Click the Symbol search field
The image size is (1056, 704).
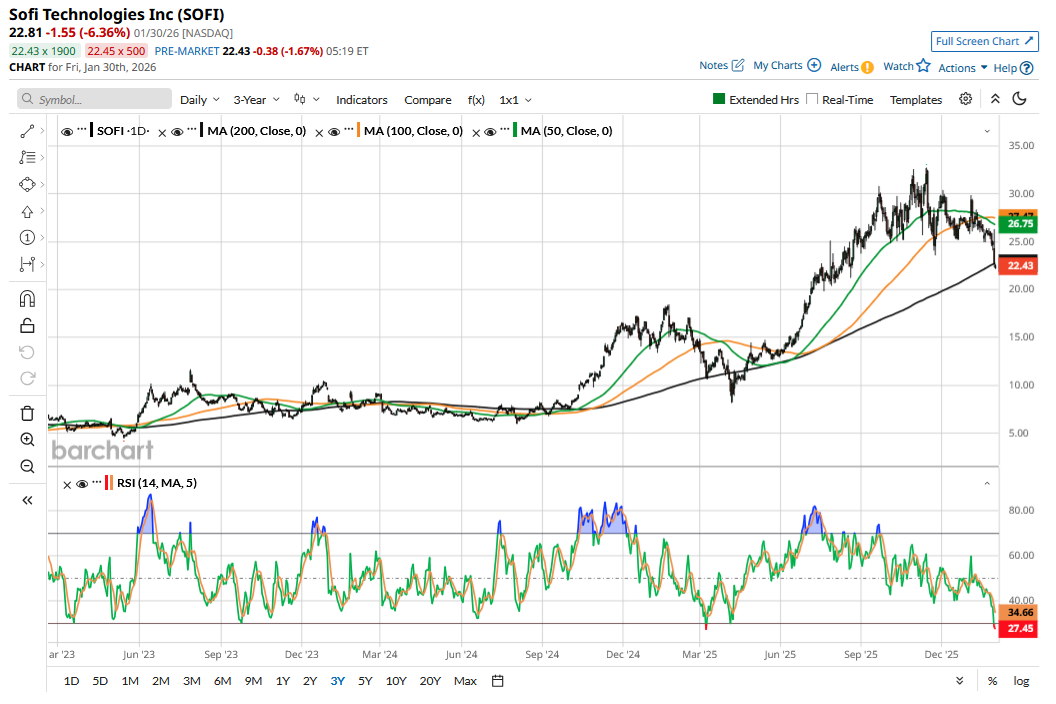95,100
